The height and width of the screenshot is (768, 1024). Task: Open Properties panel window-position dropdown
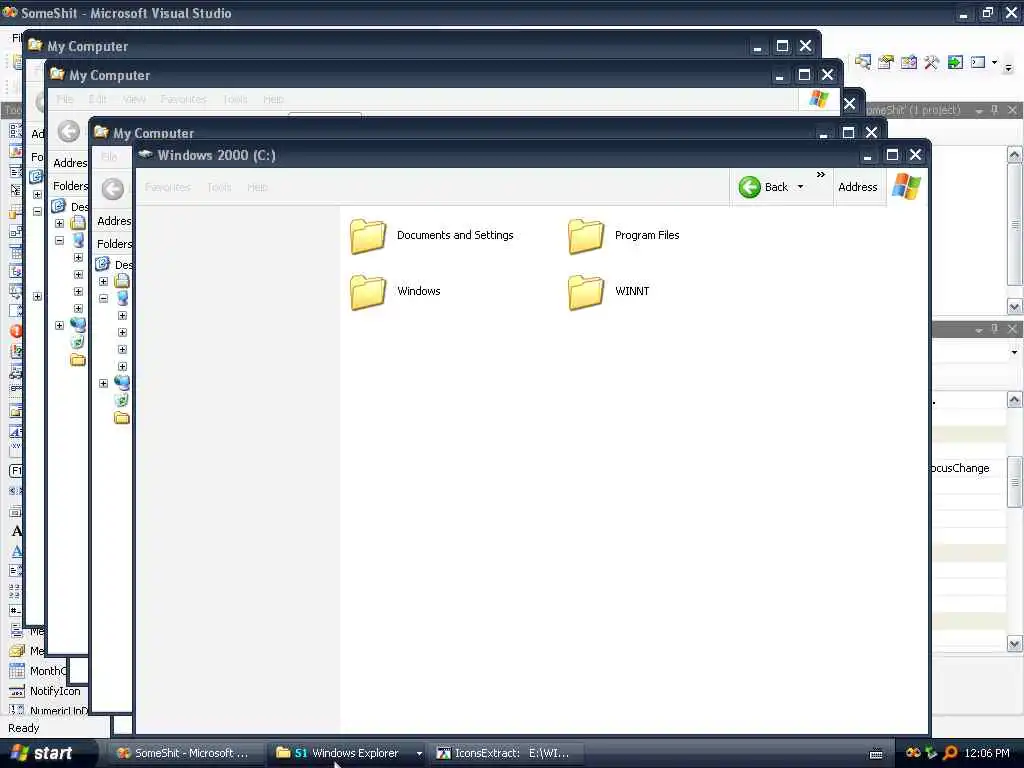(x=979, y=330)
